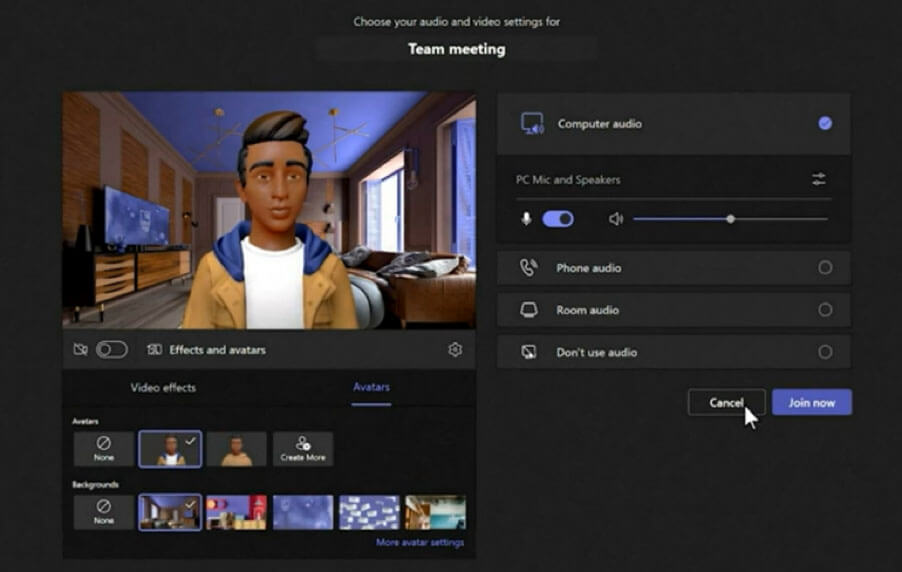This screenshot has height=572, width=902.
Task: Select the checked avatar with yellow jacket
Action: (170, 449)
